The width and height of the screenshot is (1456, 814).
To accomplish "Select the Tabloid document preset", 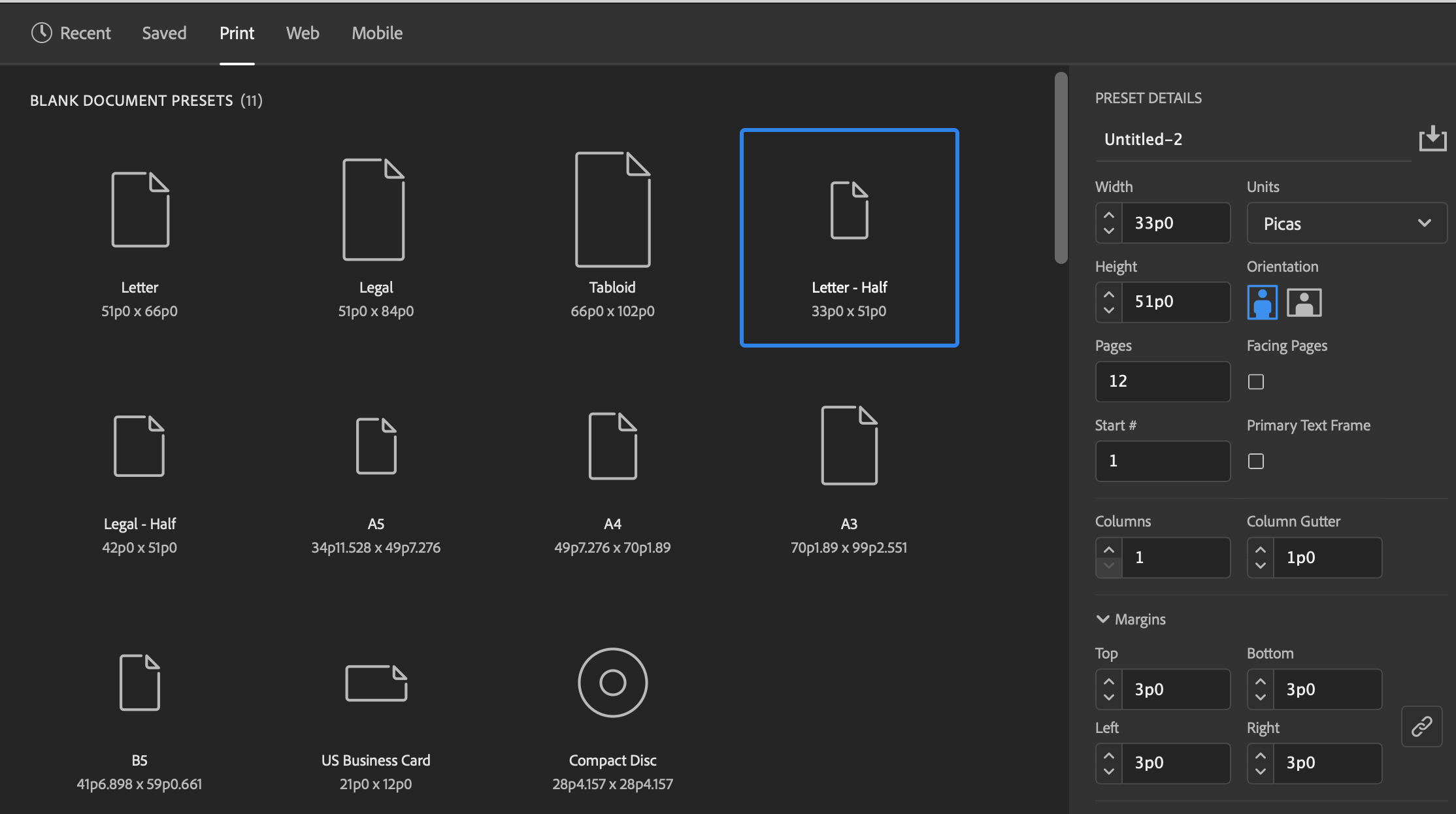I will tap(612, 235).
